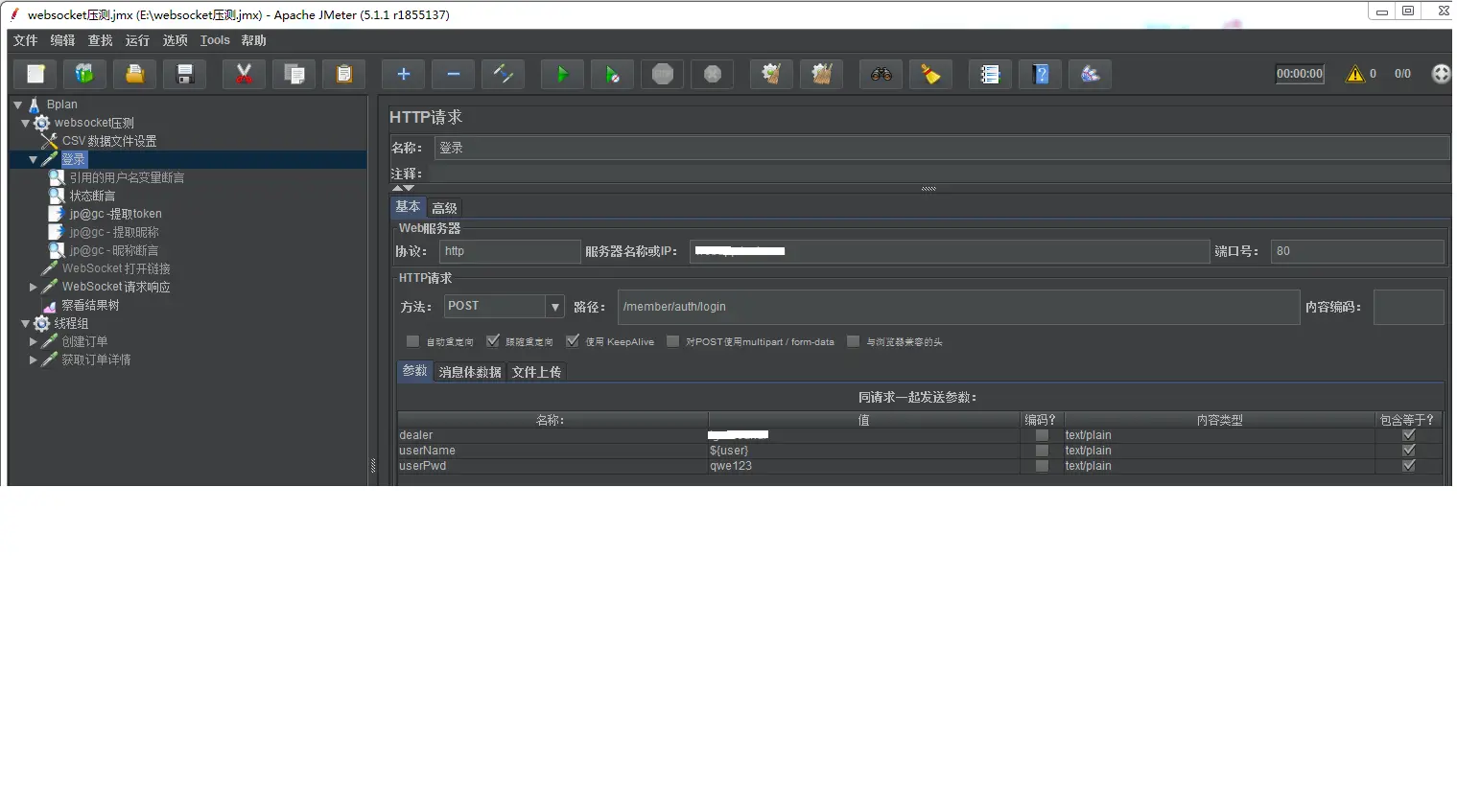1457x812 pixels.
Task: Switch to the 消息体数据 tab
Action: tap(470, 372)
